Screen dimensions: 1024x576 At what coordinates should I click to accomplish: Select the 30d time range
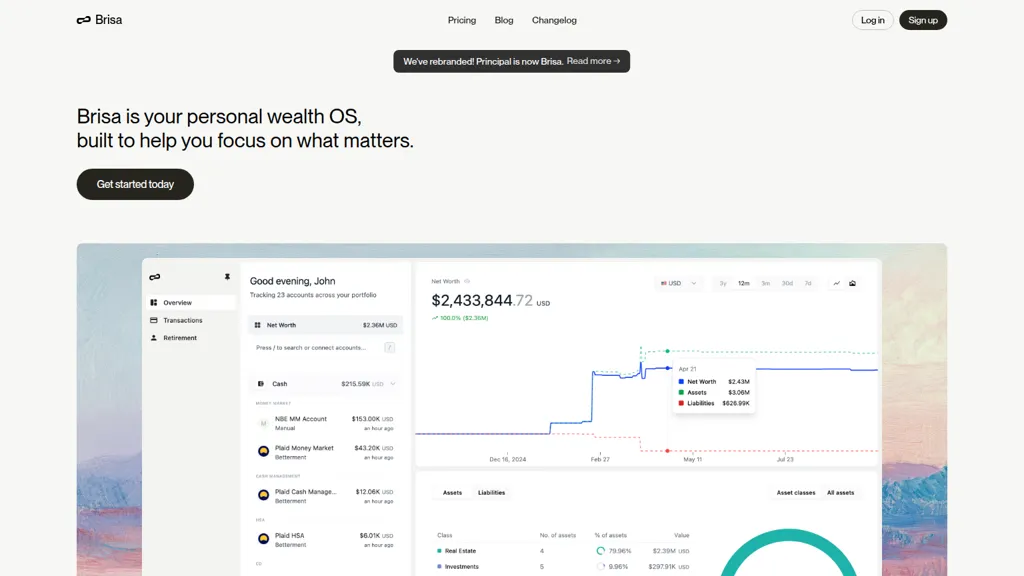tap(787, 283)
